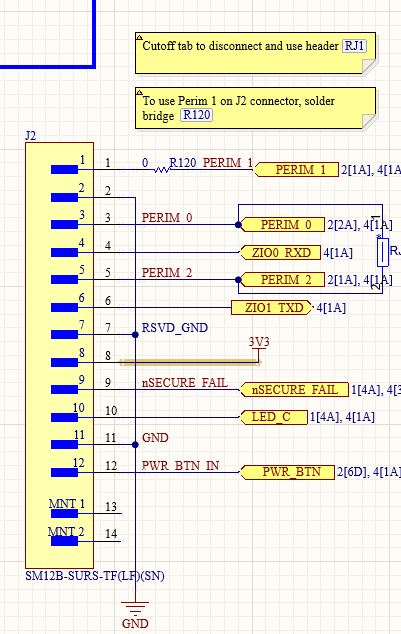Click the resistor value 0 near R120

(x=145, y=163)
